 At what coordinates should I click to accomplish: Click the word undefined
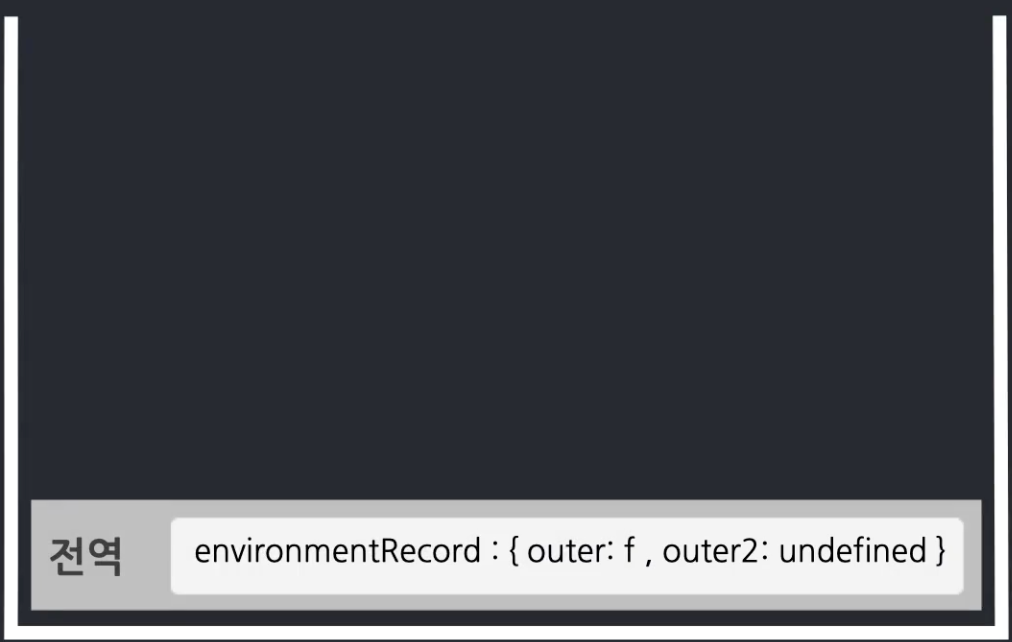pos(853,551)
